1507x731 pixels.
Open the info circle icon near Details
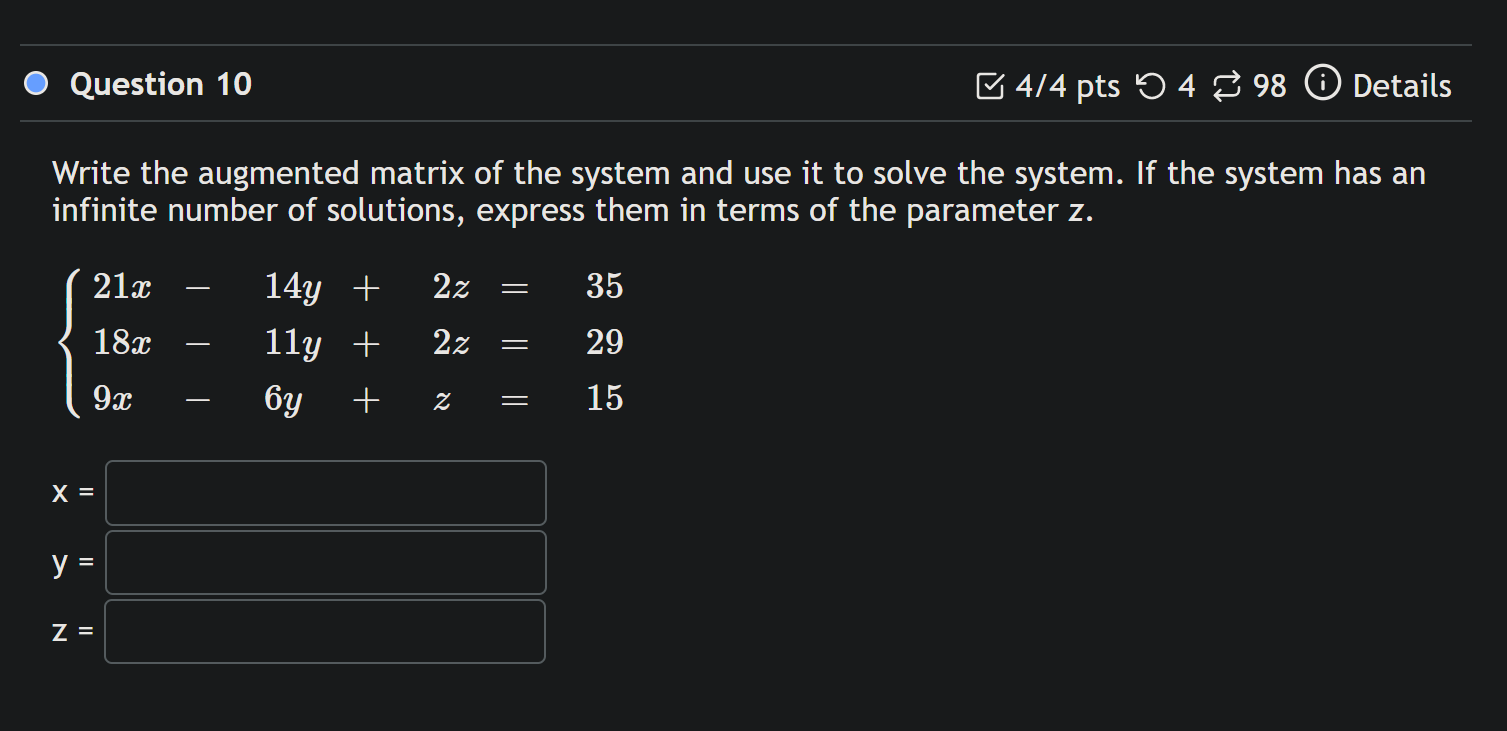click(1321, 85)
